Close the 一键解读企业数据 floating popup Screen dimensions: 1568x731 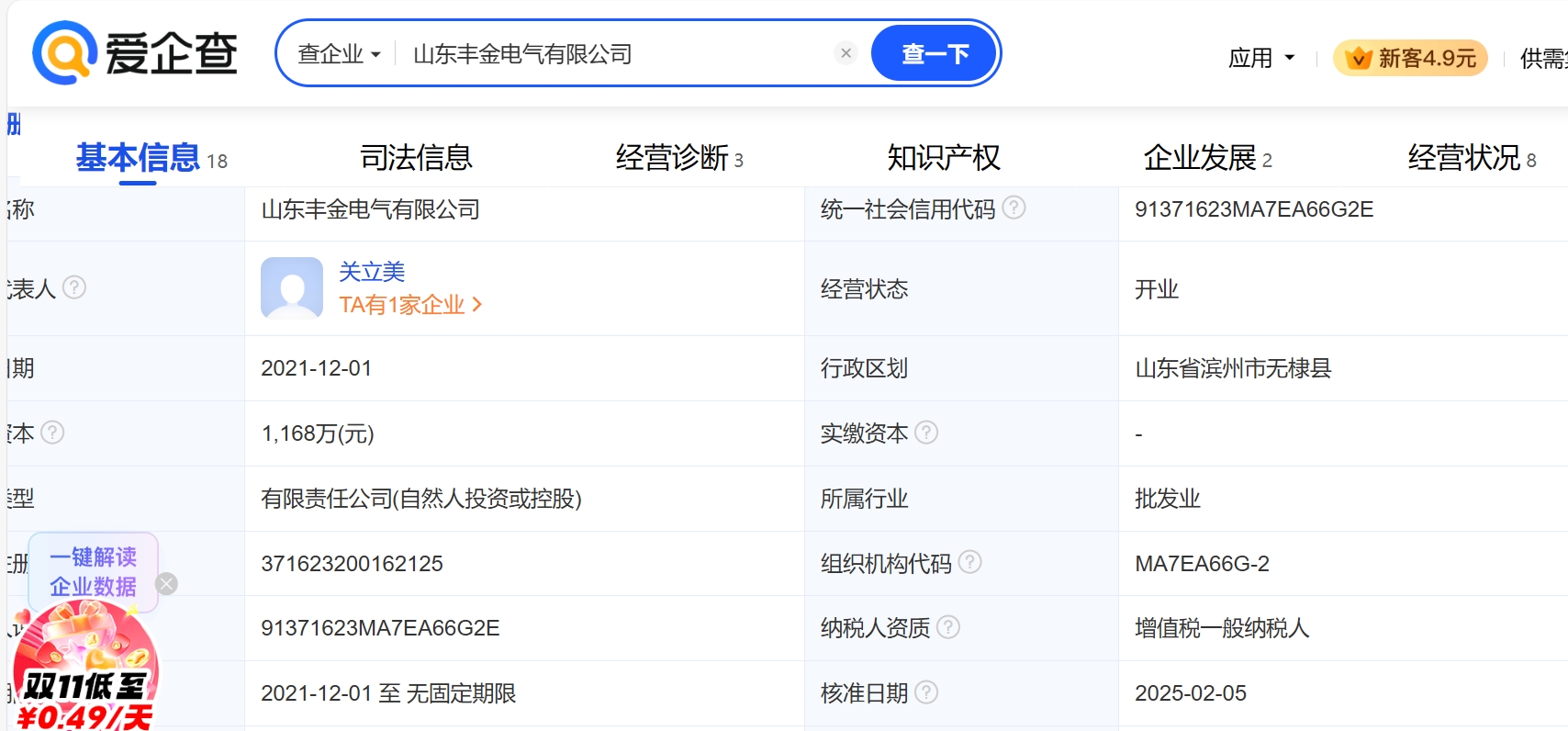tap(166, 584)
